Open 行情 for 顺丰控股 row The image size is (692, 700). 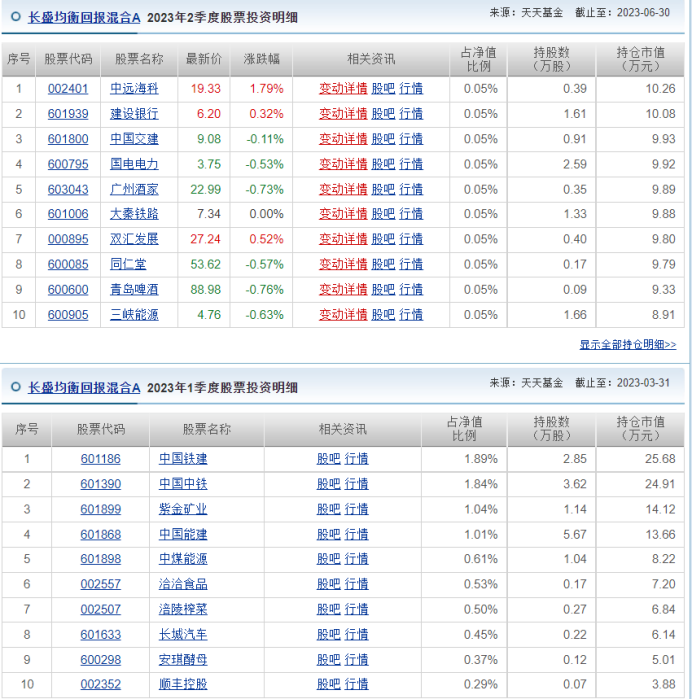pyautogui.click(x=356, y=684)
